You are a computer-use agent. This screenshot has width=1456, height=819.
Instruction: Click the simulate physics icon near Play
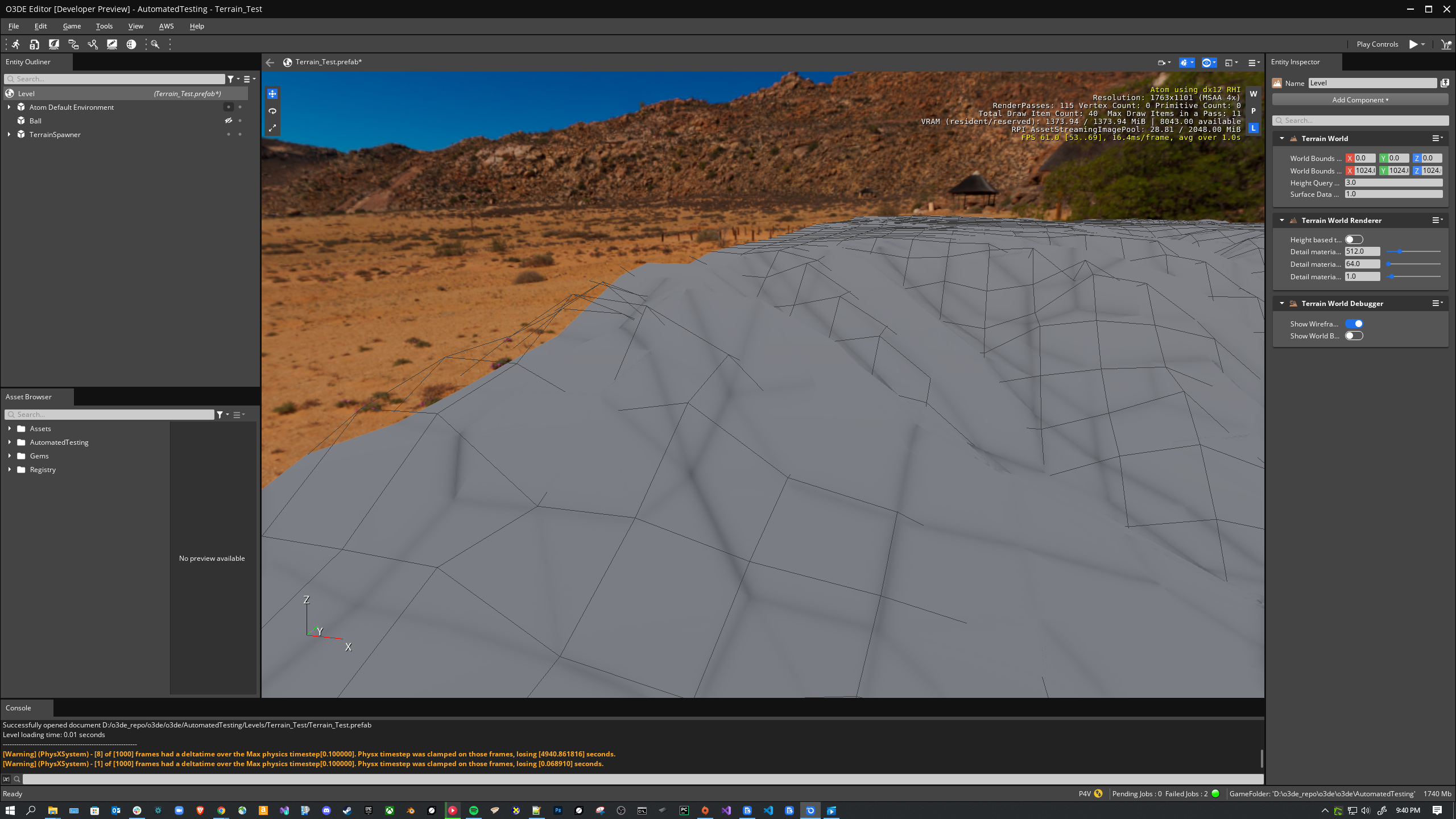click(x=1446, y=44)
